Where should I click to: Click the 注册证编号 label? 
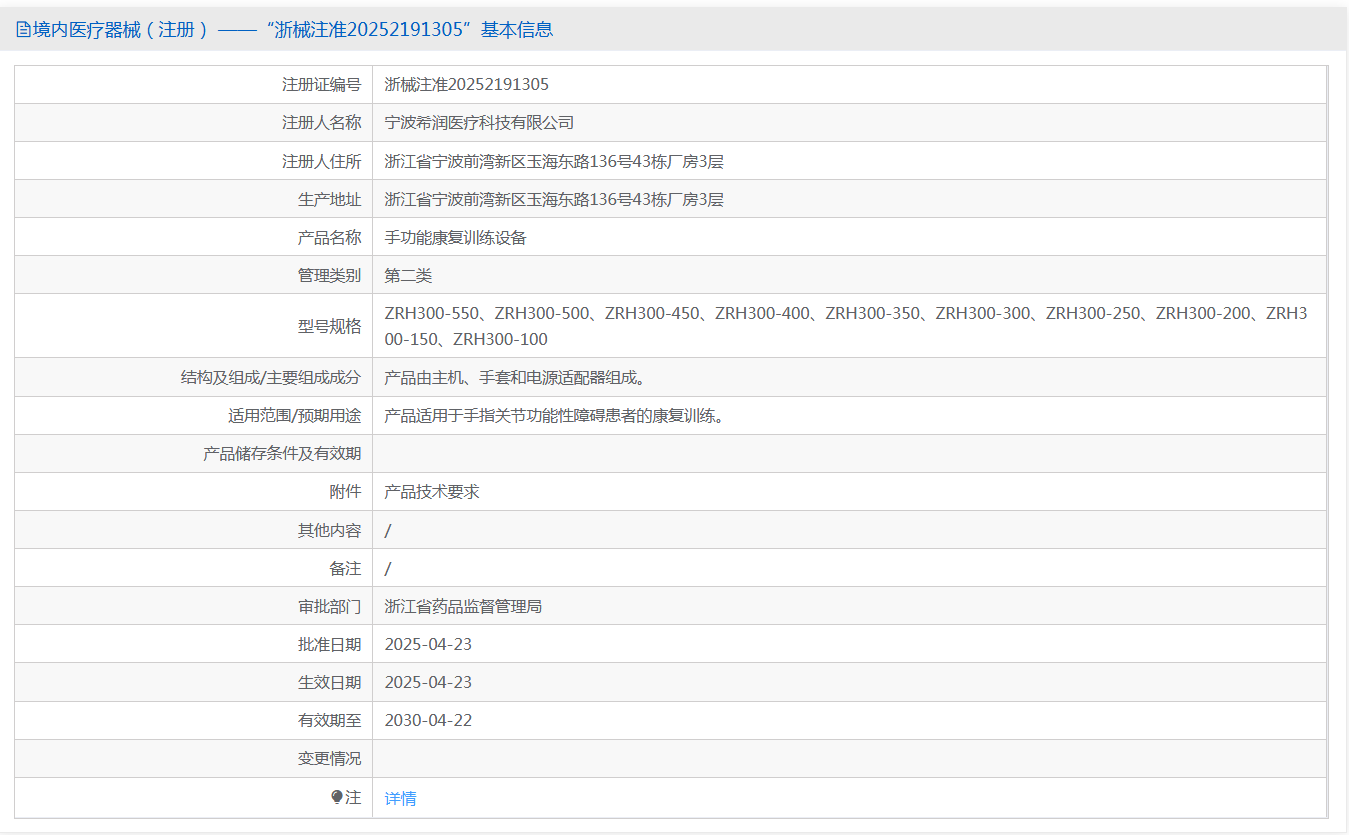pos(321,85)
